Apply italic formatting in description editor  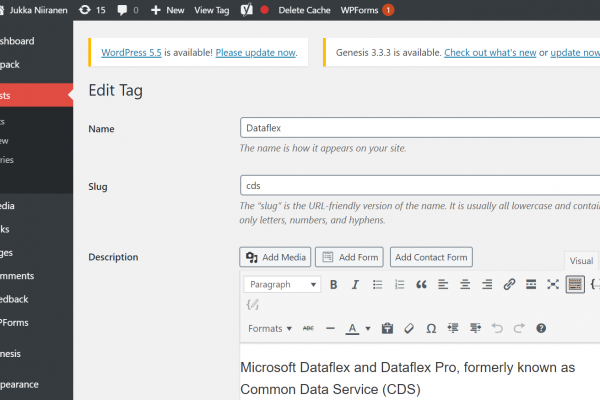click(x=355, y=284)
